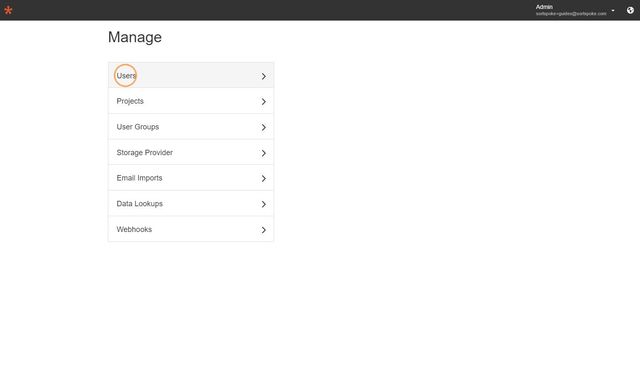This screenshot has height=378, width=640.
Task: Click the chevron beside Webhooks
Action: [264, 230]
